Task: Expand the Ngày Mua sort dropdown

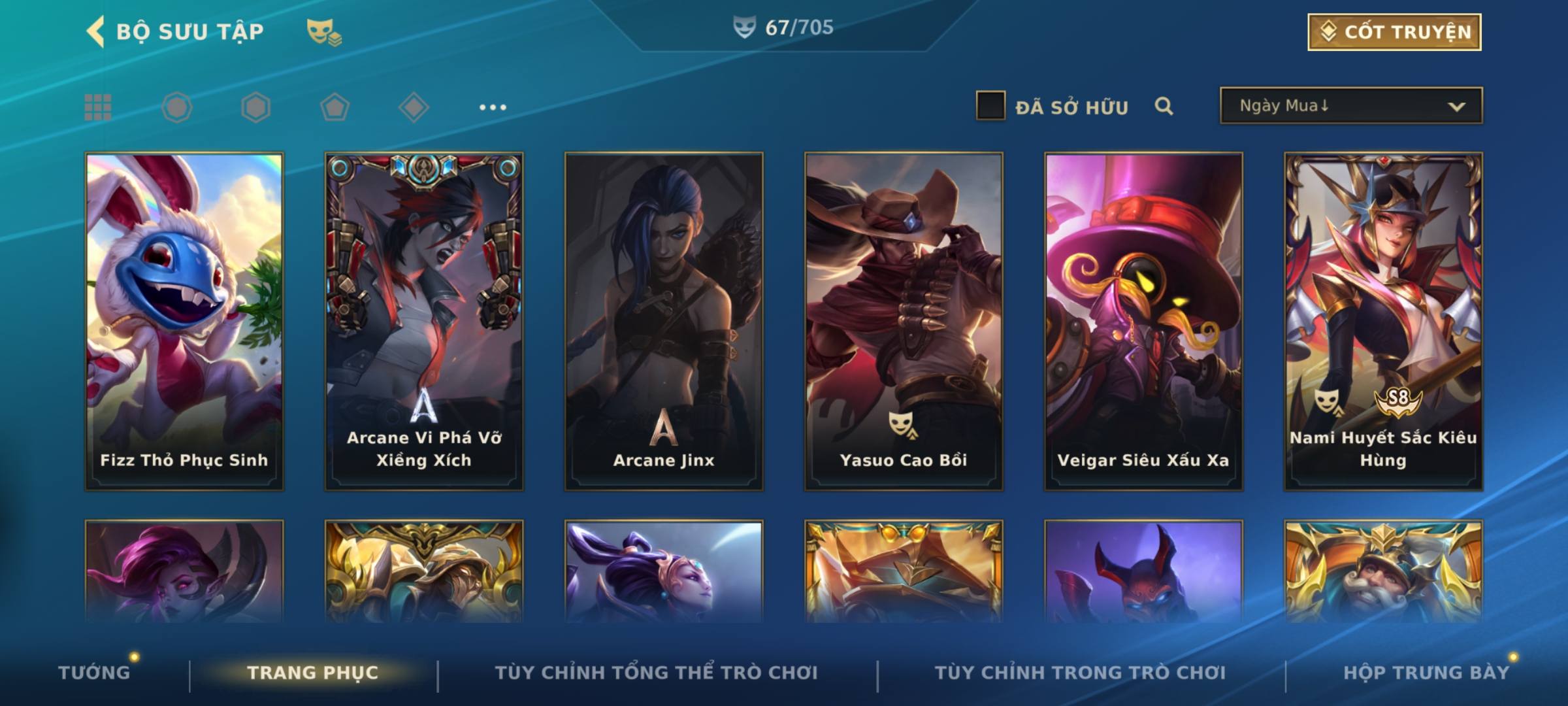Action: click(x=1351, y=105)
